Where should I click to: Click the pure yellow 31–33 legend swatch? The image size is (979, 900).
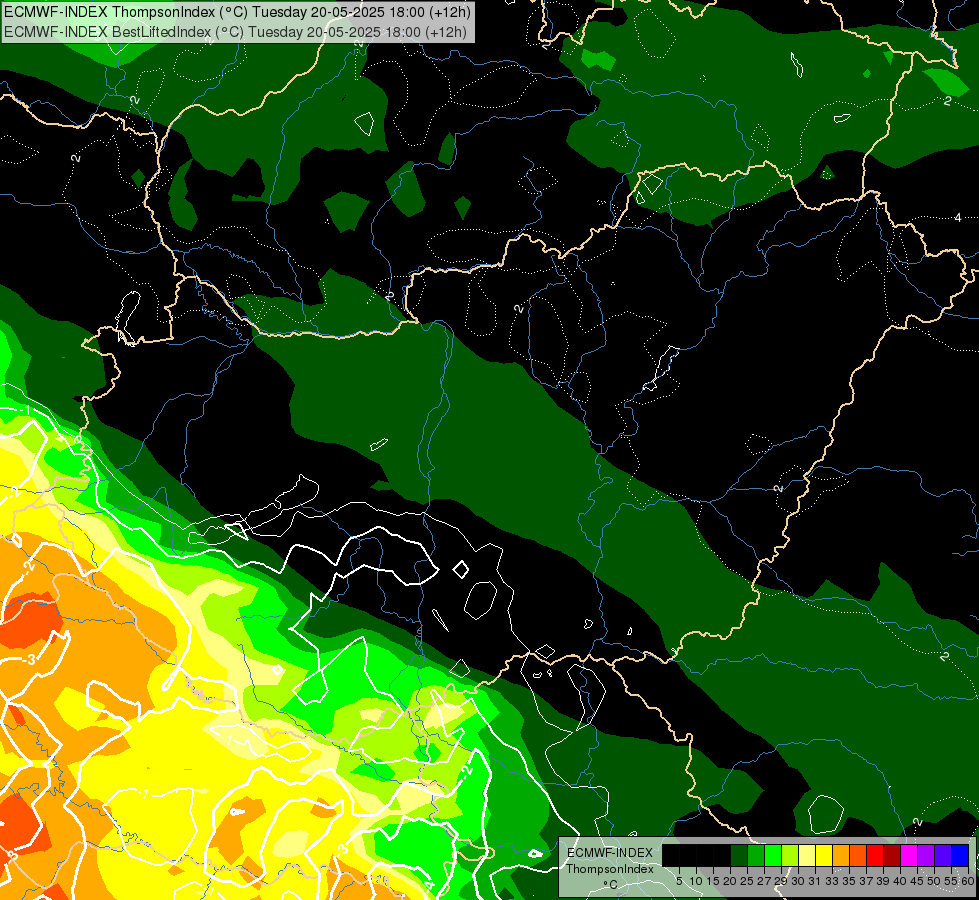point(824,855)
